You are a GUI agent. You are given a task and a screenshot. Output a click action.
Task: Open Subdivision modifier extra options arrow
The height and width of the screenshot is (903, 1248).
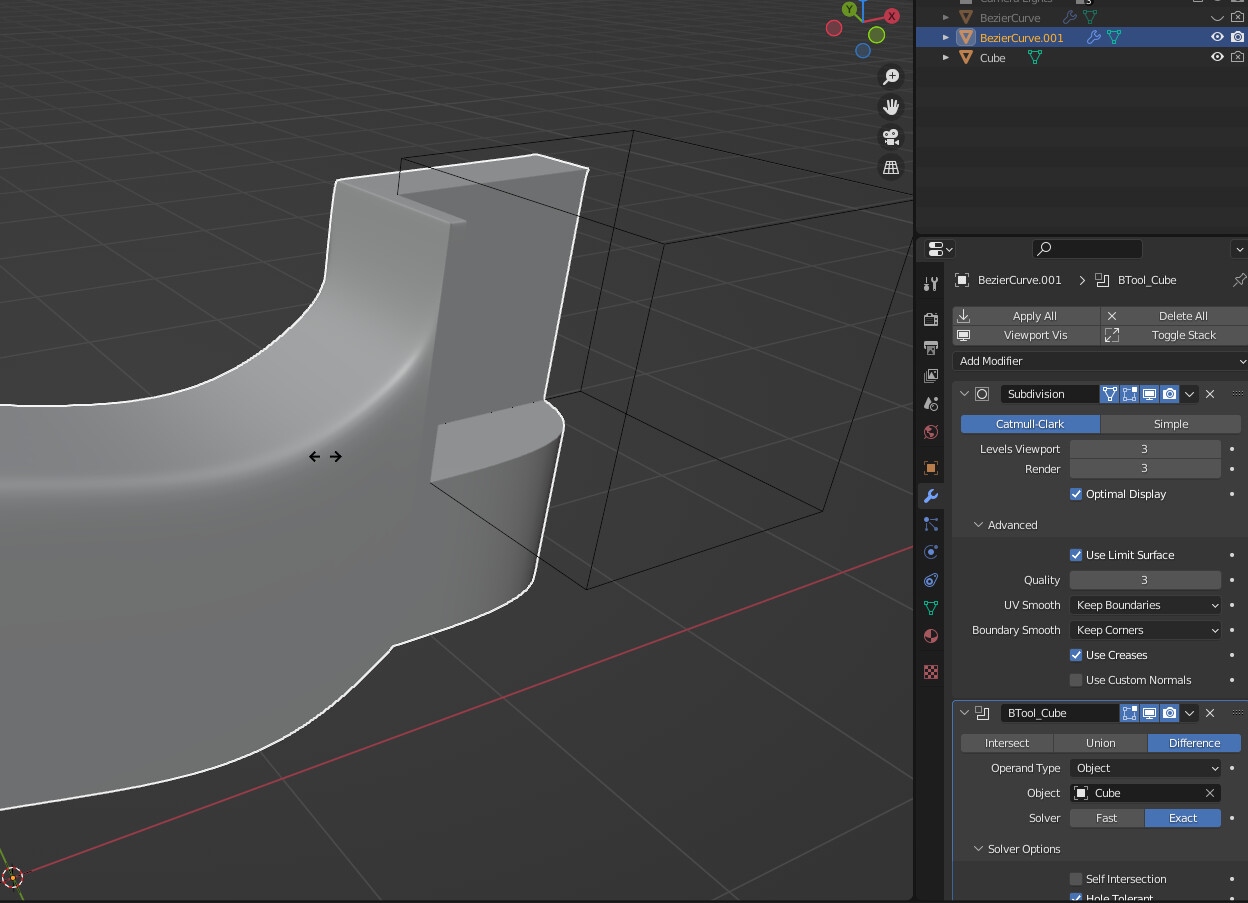(1190, 394)
